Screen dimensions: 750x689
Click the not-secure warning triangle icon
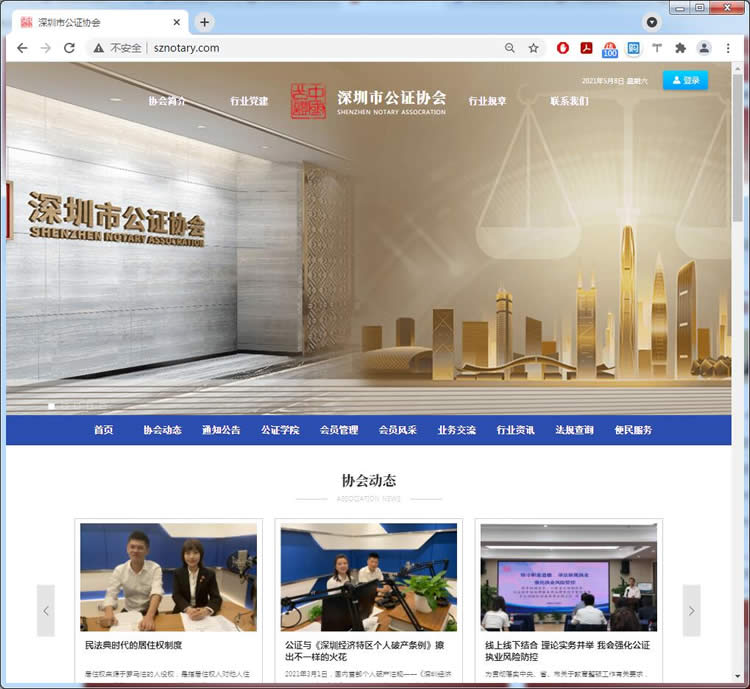pos(99,48)
